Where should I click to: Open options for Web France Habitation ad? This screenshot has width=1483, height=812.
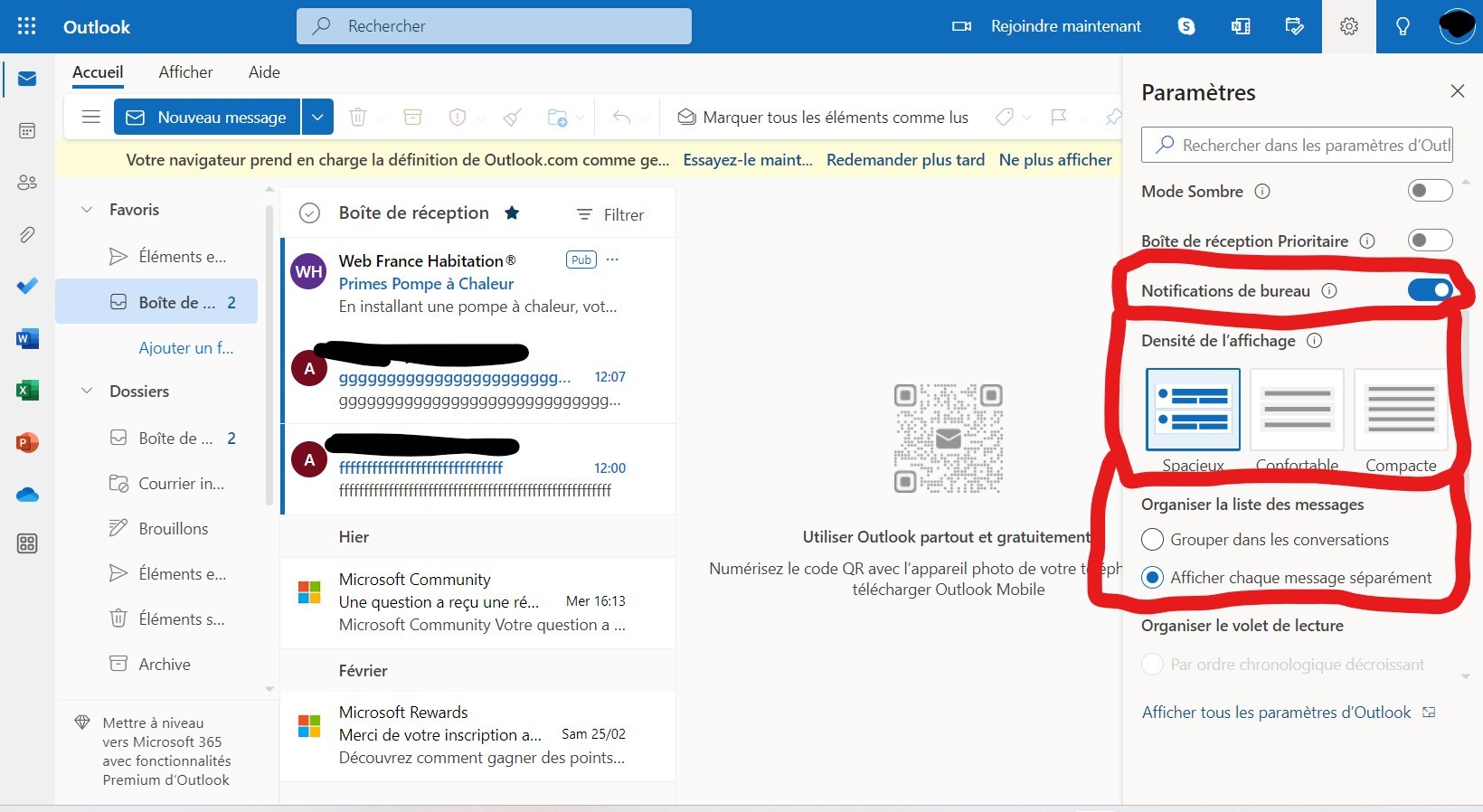[x=612, y=260]
